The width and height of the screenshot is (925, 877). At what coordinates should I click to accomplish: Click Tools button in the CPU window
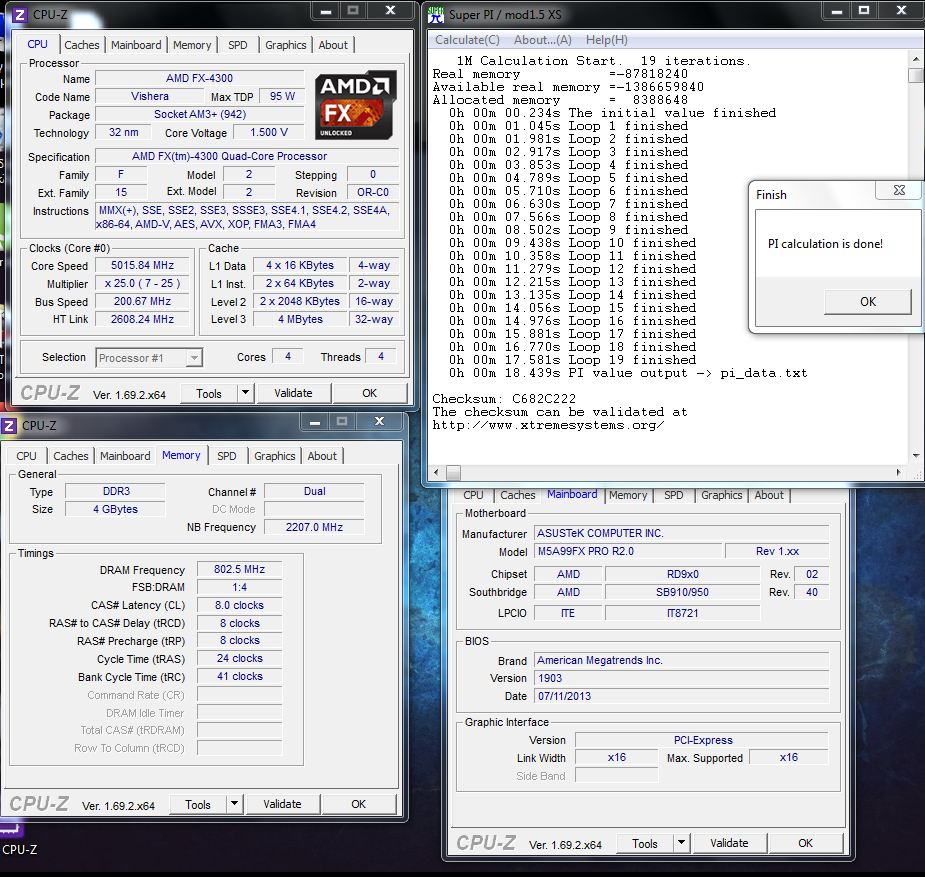pyautogui.click(x=209, y=393)
